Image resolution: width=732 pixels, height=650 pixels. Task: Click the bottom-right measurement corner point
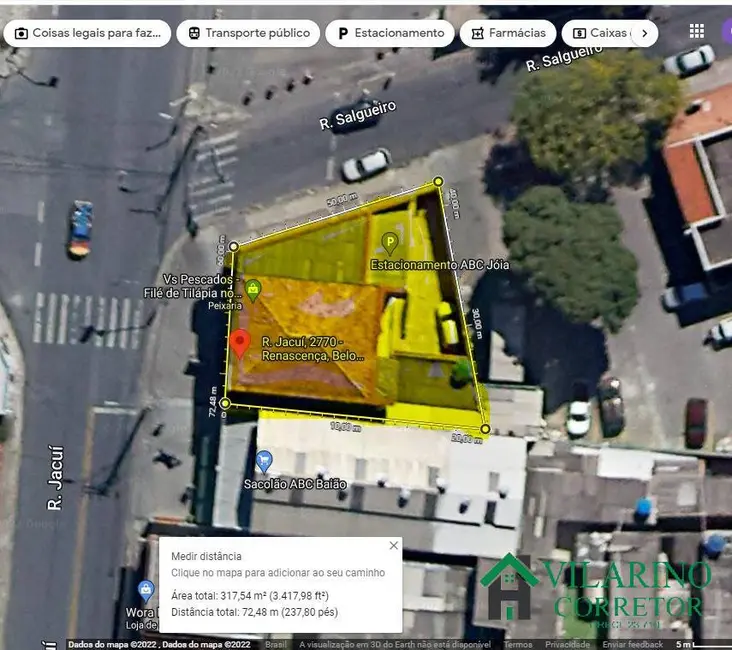tap(485, 429)
